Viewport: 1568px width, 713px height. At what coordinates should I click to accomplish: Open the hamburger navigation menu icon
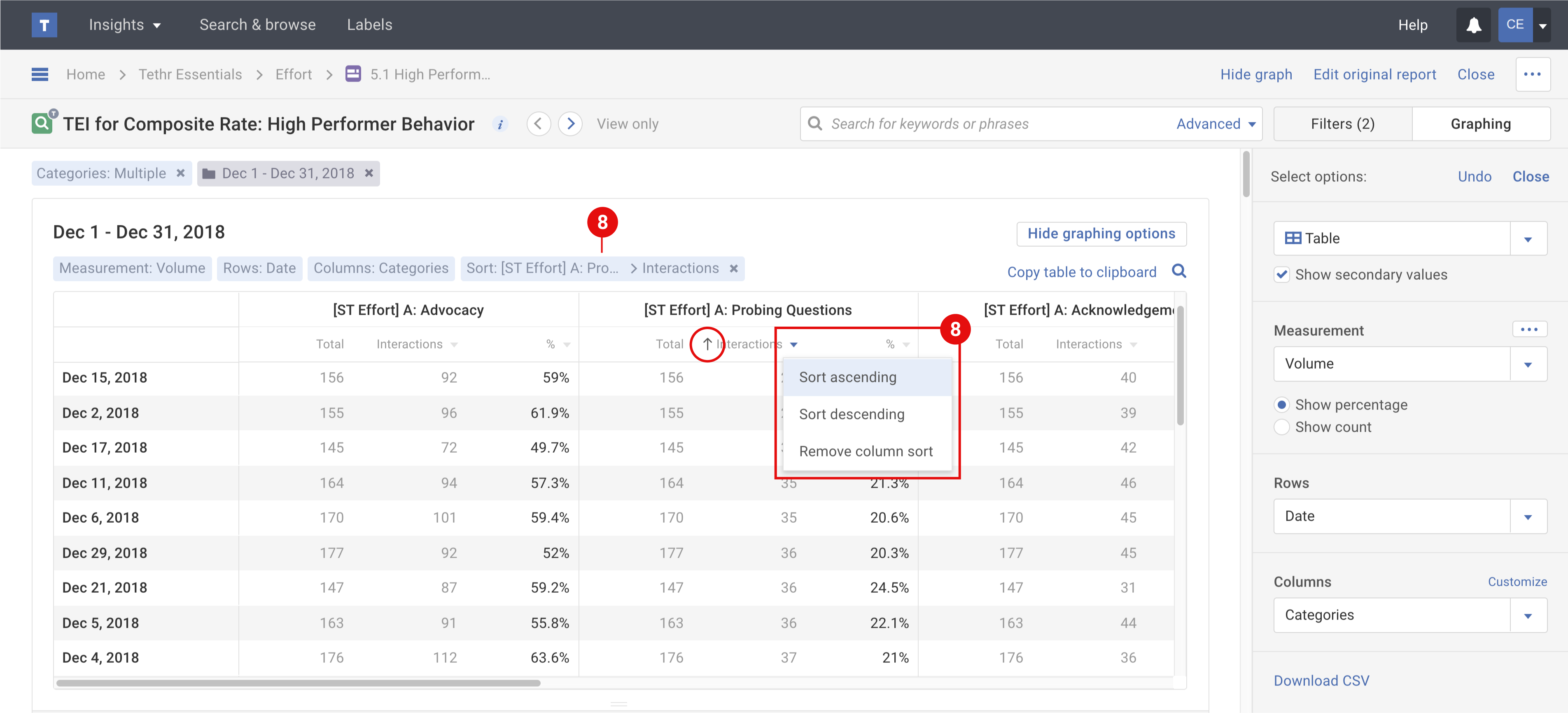click(x=40, y=74)
